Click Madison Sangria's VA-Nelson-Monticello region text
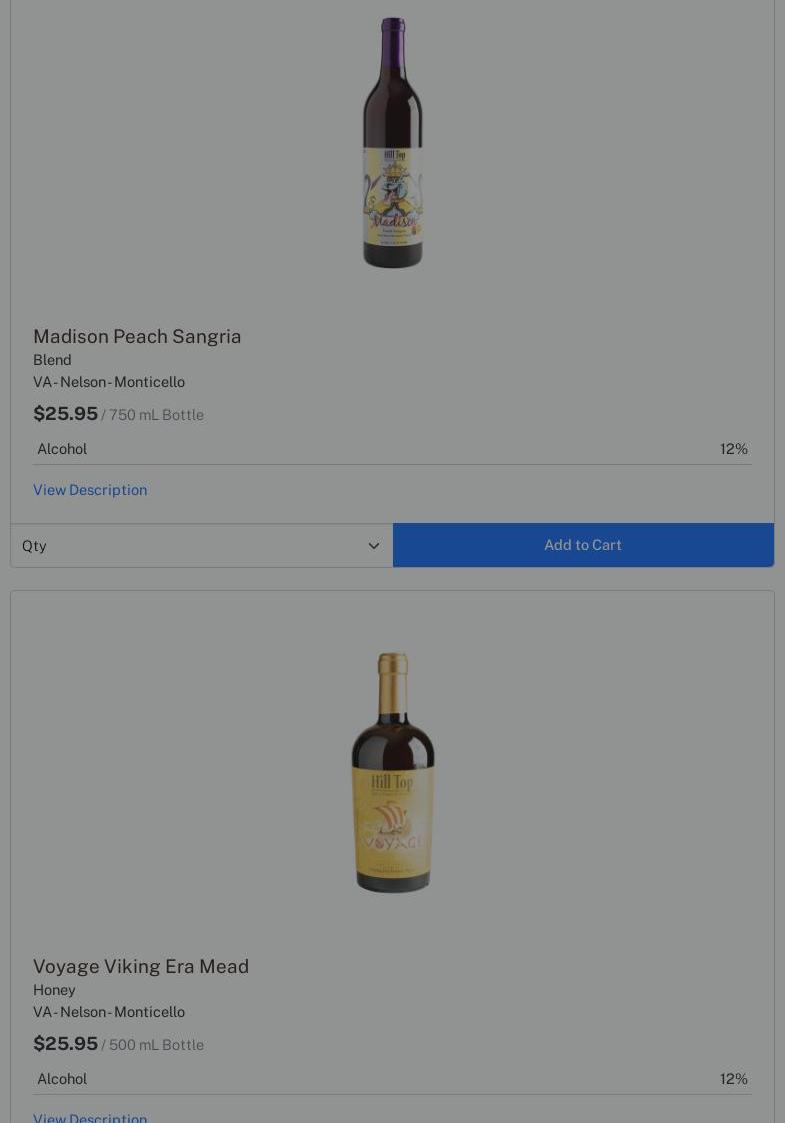 [109, 382]
